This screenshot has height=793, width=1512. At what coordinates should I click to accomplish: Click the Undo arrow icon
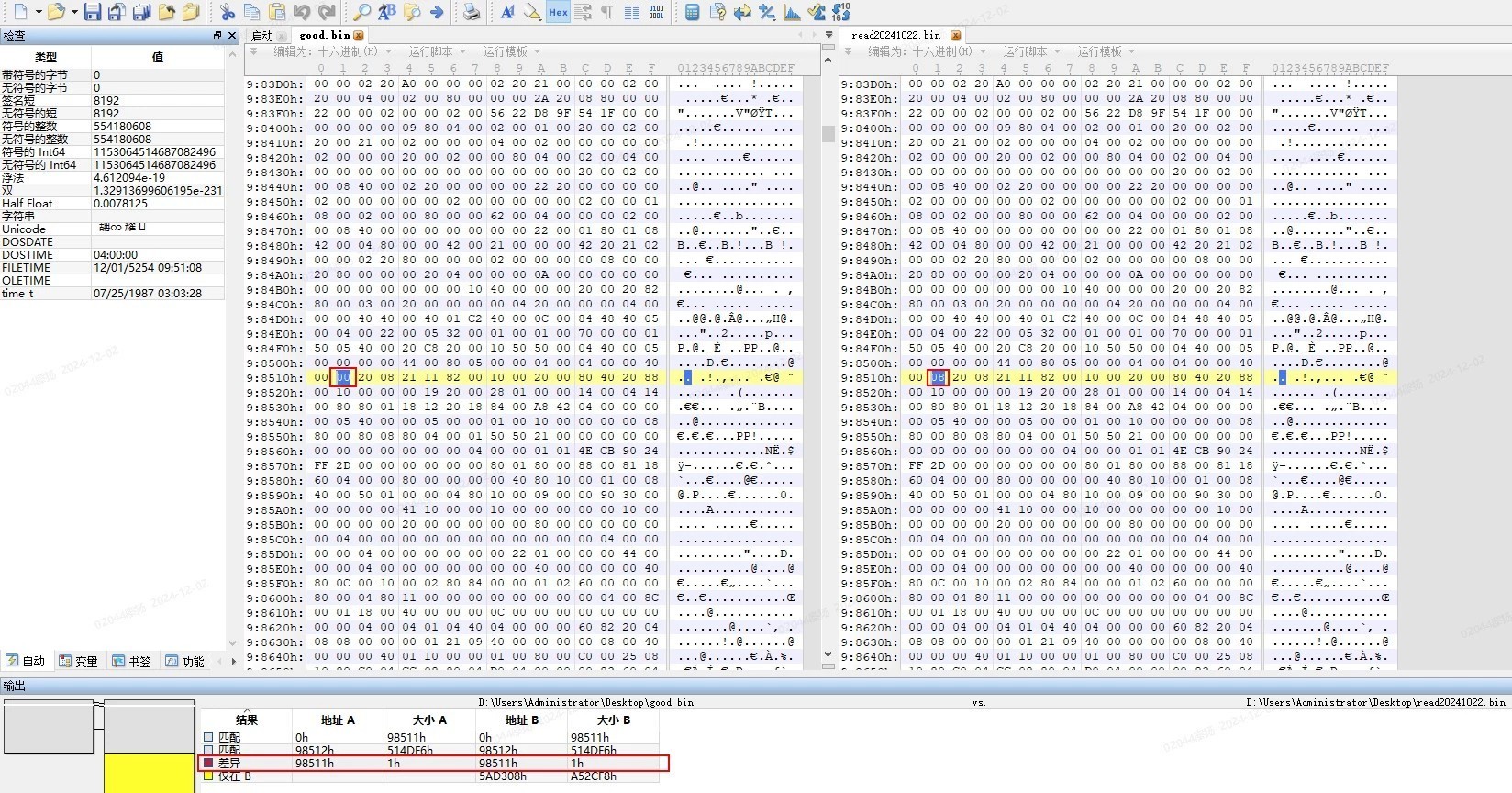302,12
